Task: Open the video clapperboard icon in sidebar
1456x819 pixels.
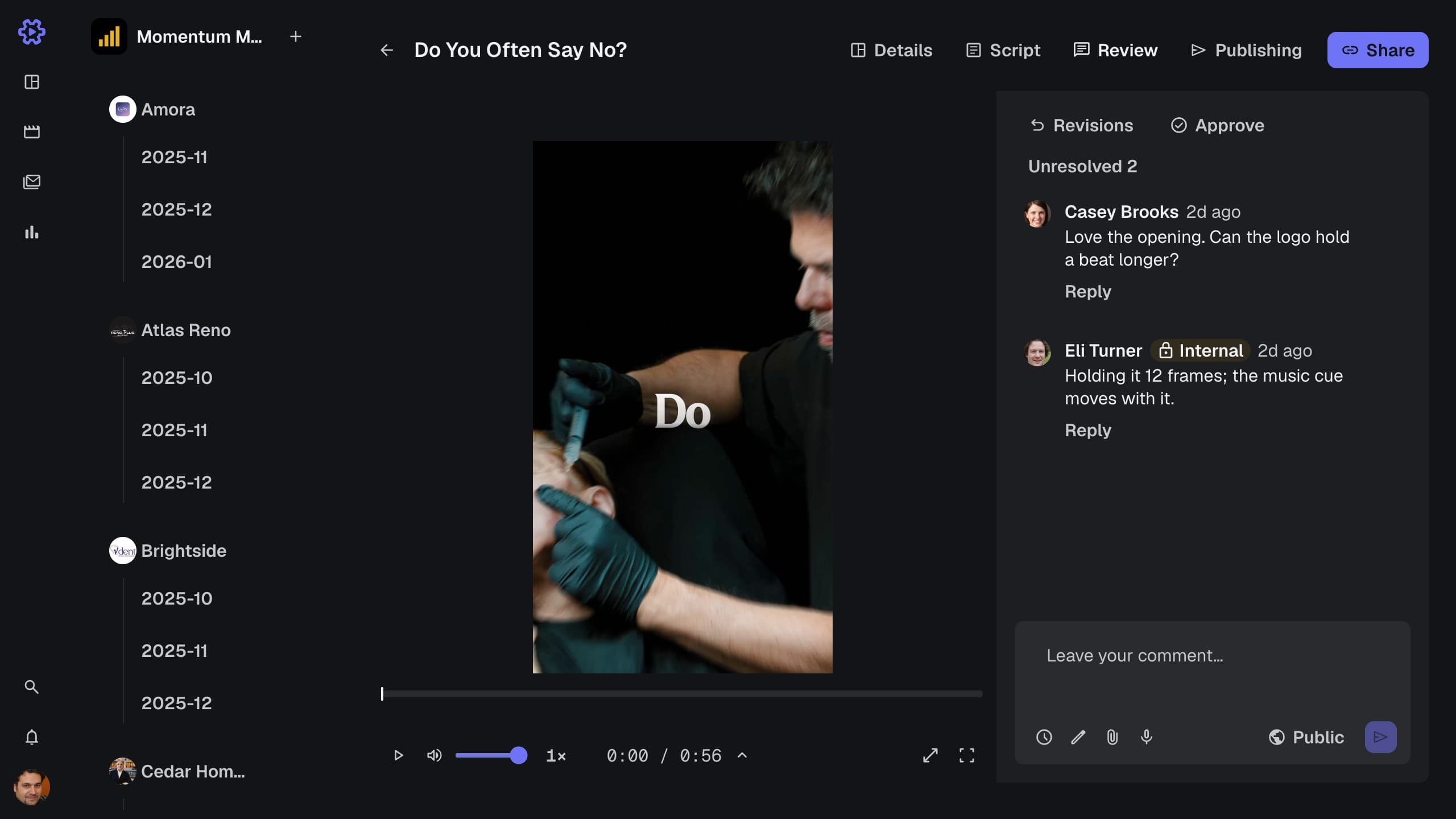Action: pyautogui.click(x=32, y=132)
